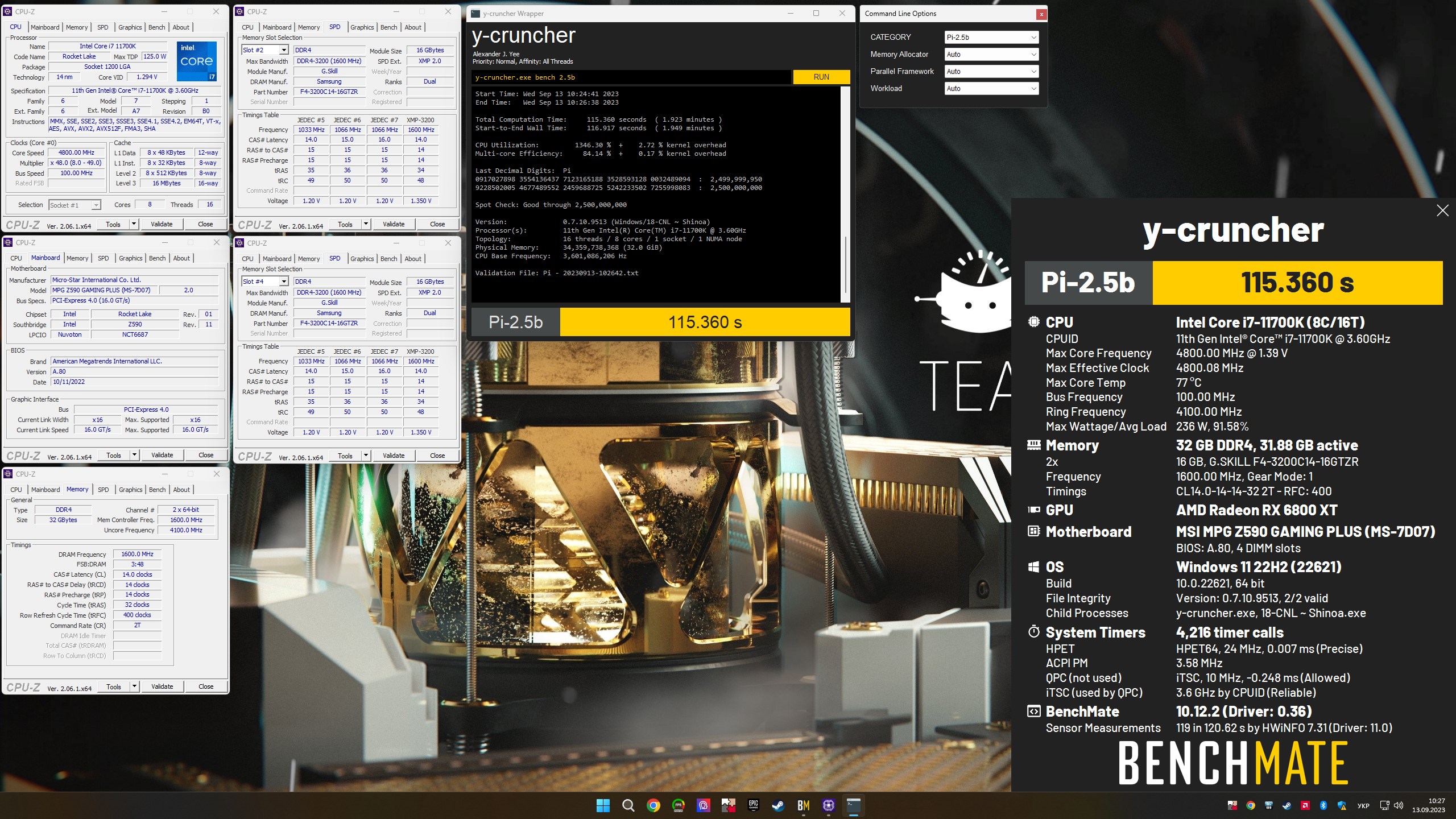The height and width of the screenshot is (819, 1456).
Task: Click the yellow RUN button
Action: pyautogui.click(x=821, y=77)
